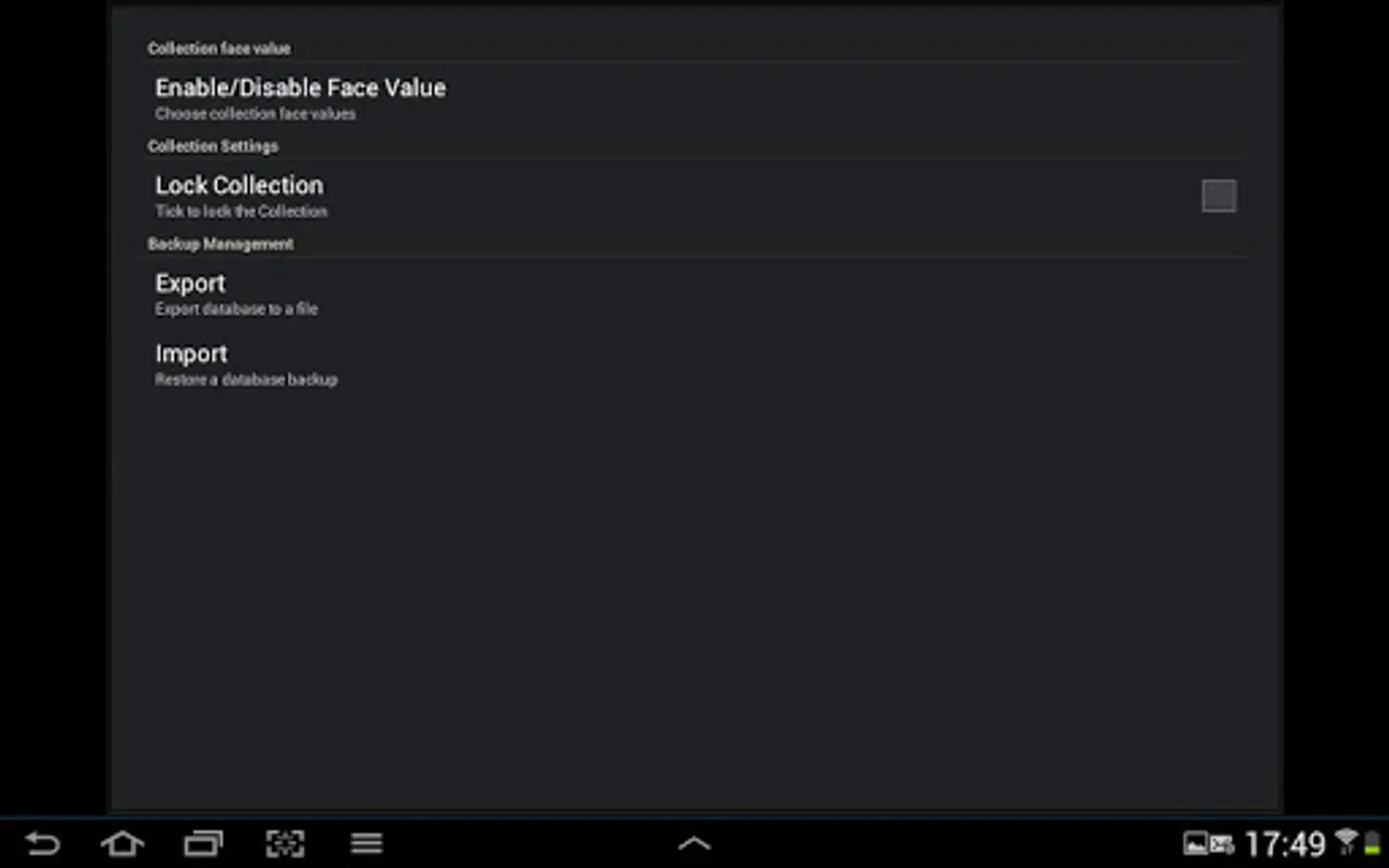Tick the Lock Collection checkbox
The width and height of the screenshot is (1389, 868).
click(1218, 196)
